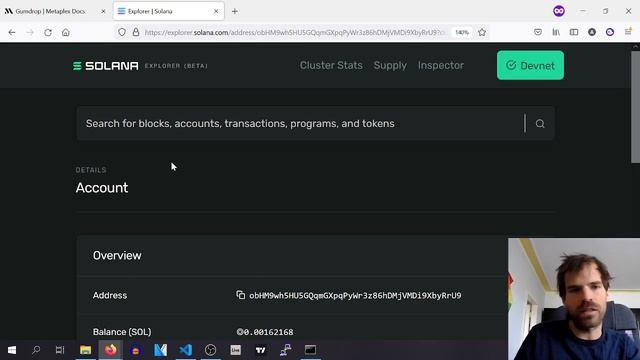The image size is (640, 360).
Task: Open the blue M app on taskbar
Action: click(x=160, y=350)
